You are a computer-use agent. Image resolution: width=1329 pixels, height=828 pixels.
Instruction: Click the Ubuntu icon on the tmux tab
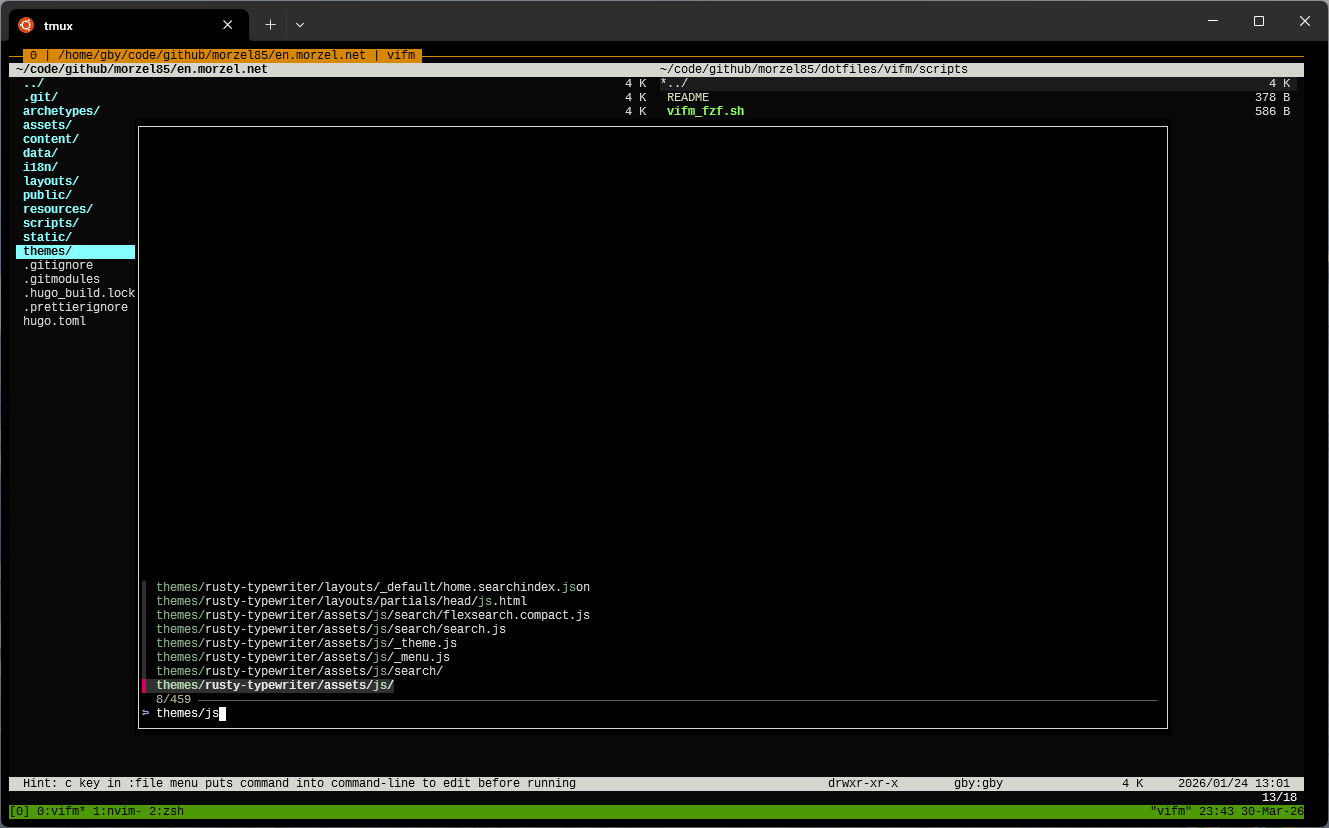point(26,25)
